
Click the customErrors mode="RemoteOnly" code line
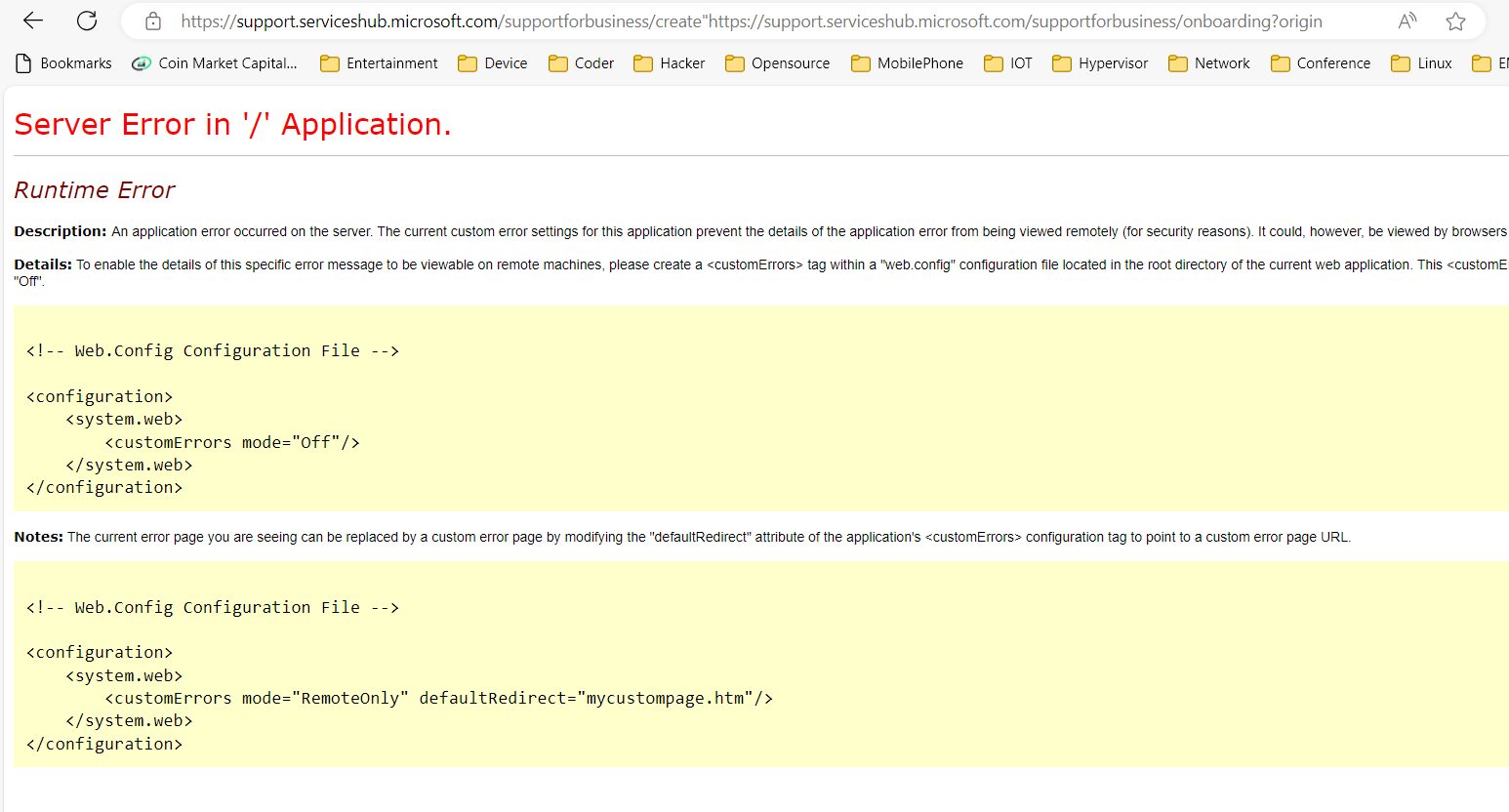(x=439, y=698)
